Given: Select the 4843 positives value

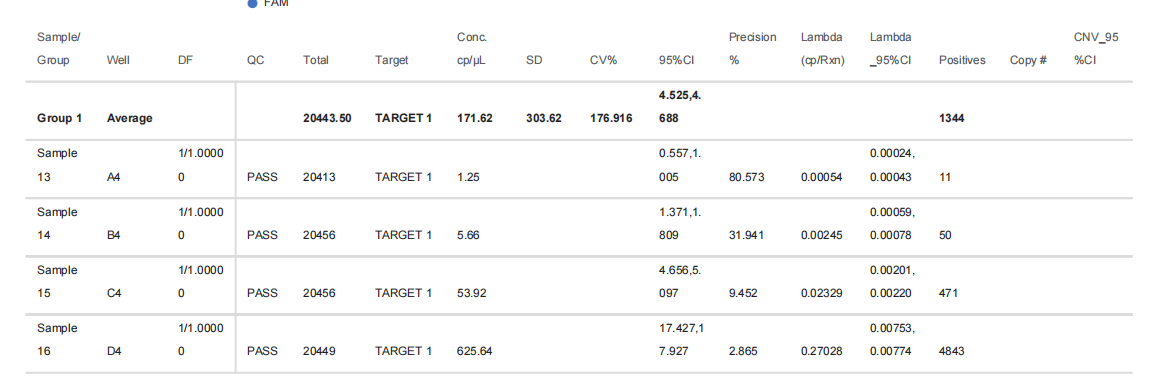Looking at the screenshot, I should pos(952,351).
